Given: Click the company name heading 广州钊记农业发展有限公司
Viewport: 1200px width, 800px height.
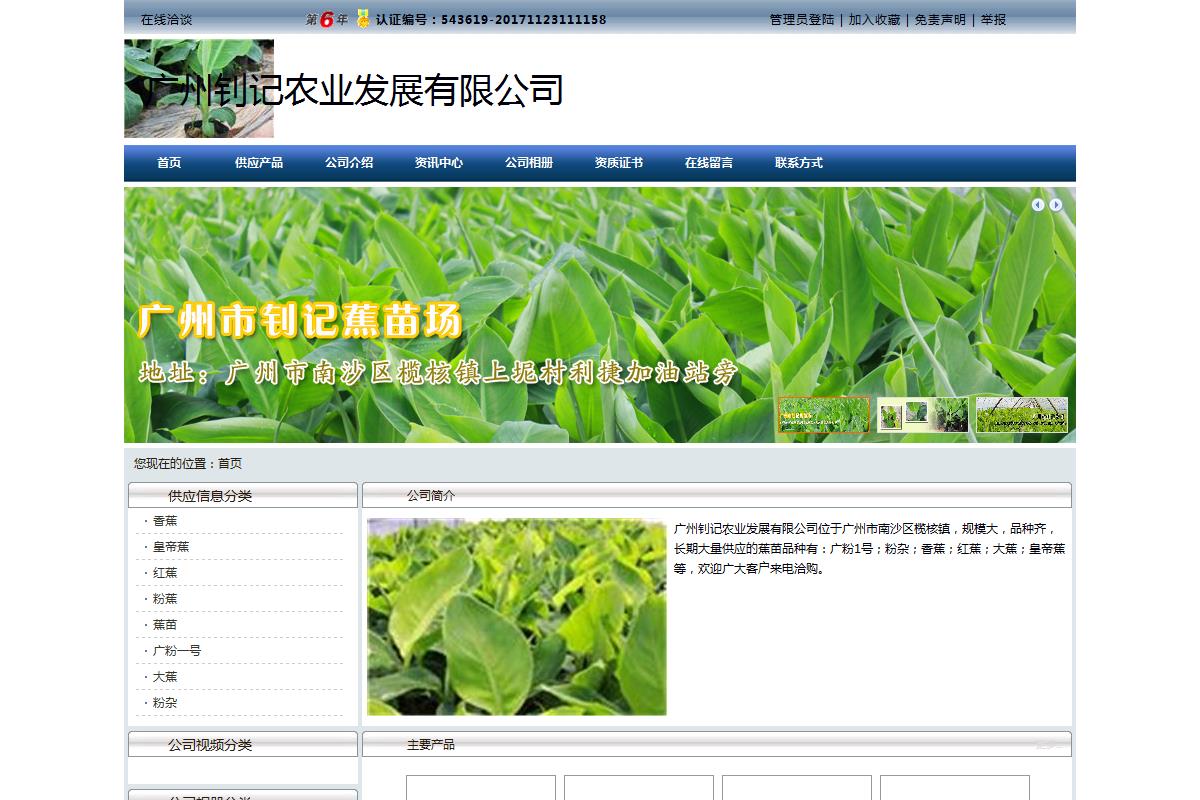Looking at the screenshot, I should 353,91.
